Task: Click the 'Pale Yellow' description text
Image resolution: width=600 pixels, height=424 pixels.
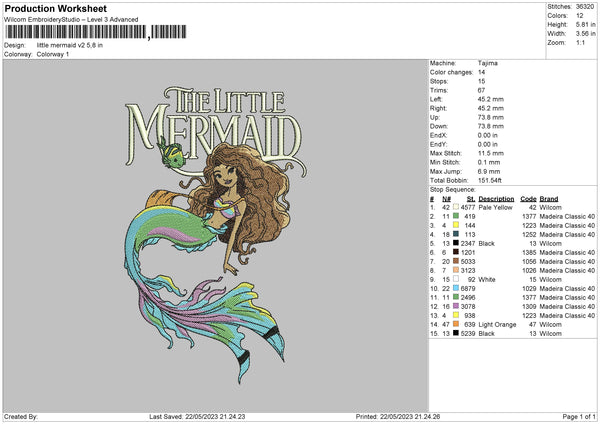Action: (x=495, y=207)
